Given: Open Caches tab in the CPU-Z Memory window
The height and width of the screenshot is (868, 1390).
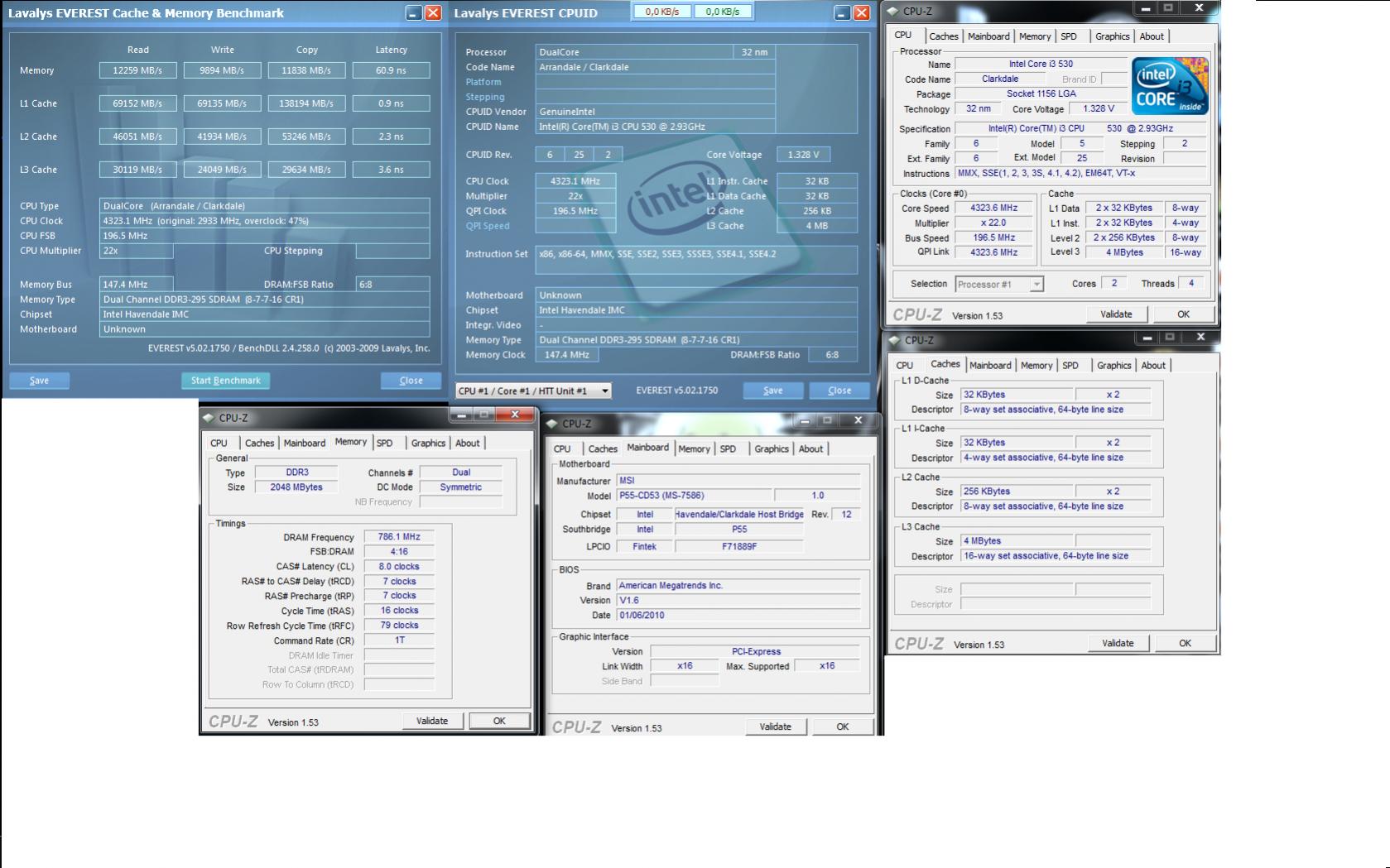Looking at the screenshot, I should pos(259,444).
